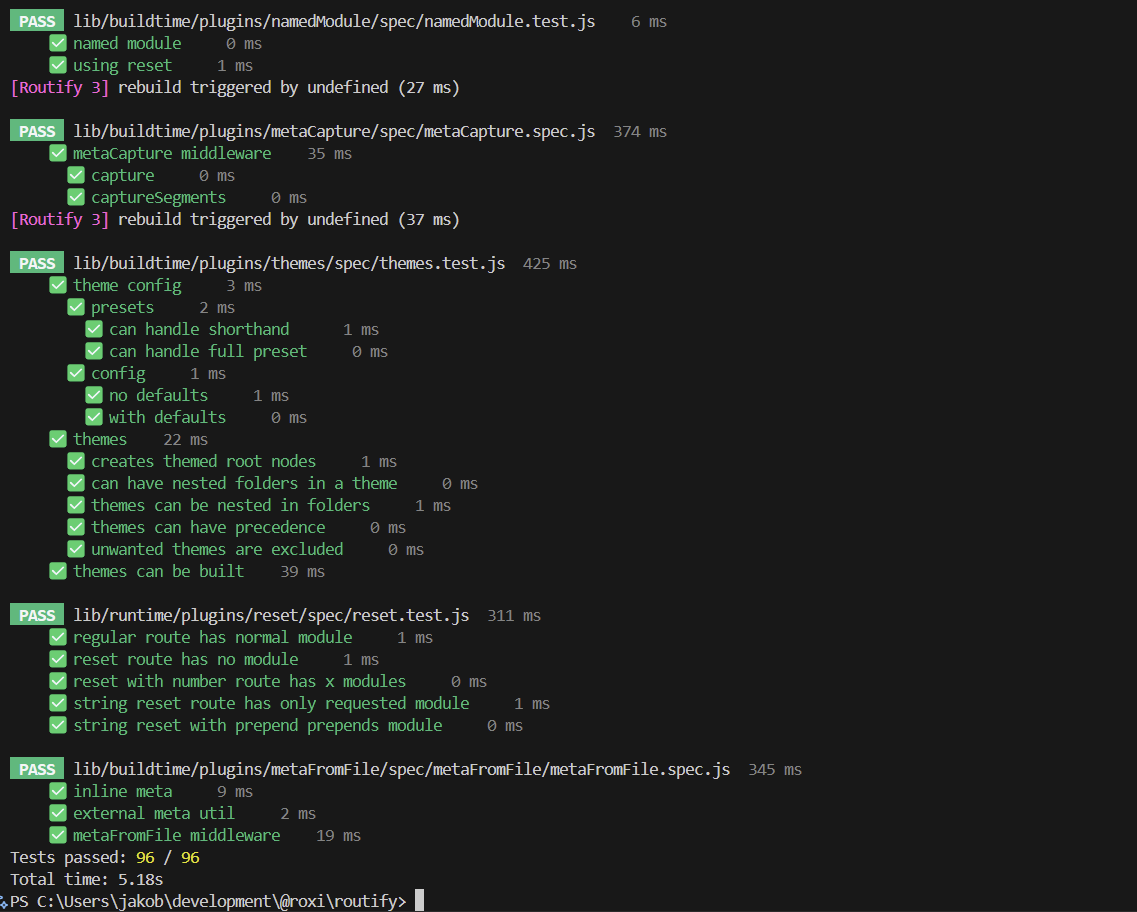This screenshot has width=1137, height=912.
Task: Select the checkmark beside "presets"
Action: 76,307
